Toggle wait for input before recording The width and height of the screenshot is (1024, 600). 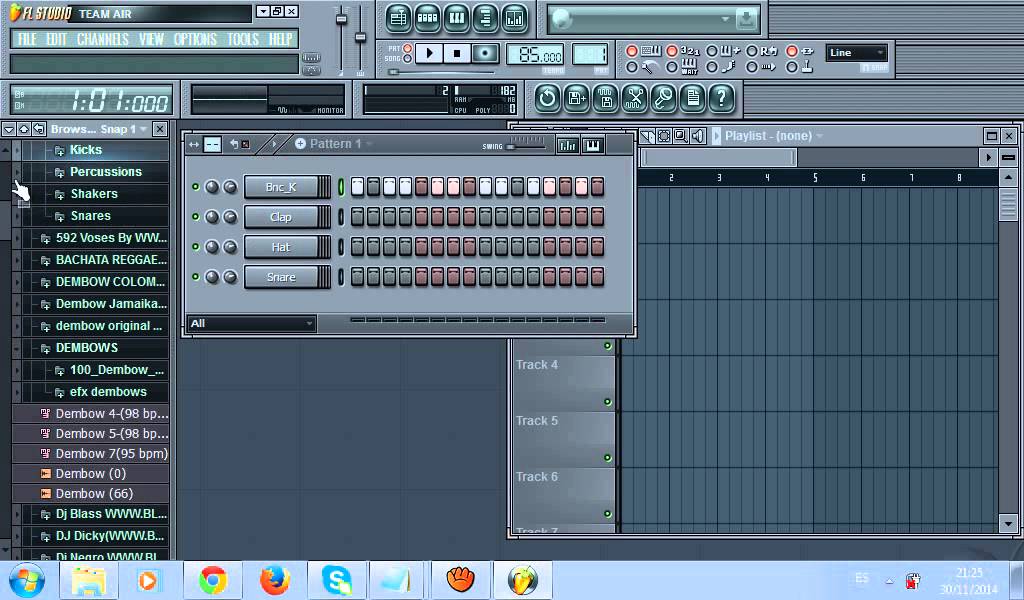672,67
